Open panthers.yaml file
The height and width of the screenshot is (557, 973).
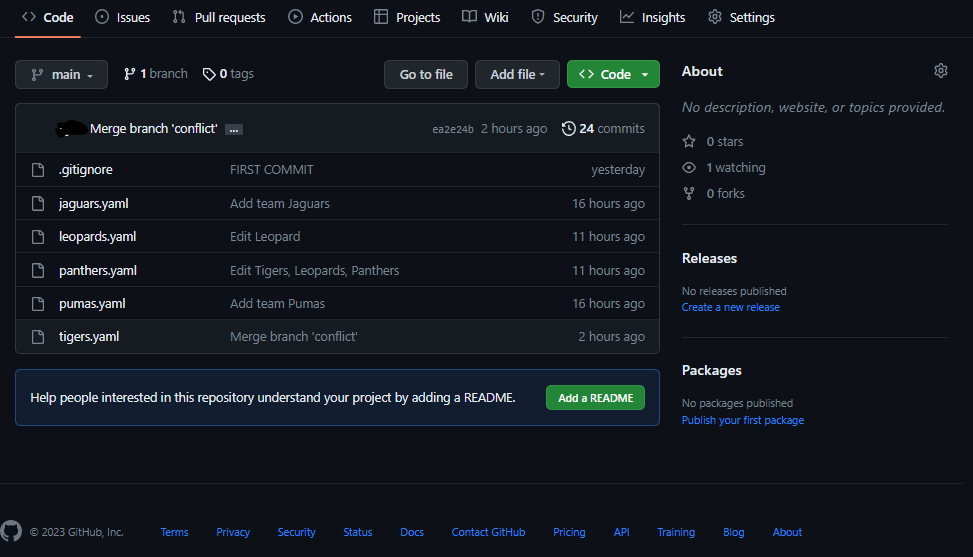coord(98,270)
